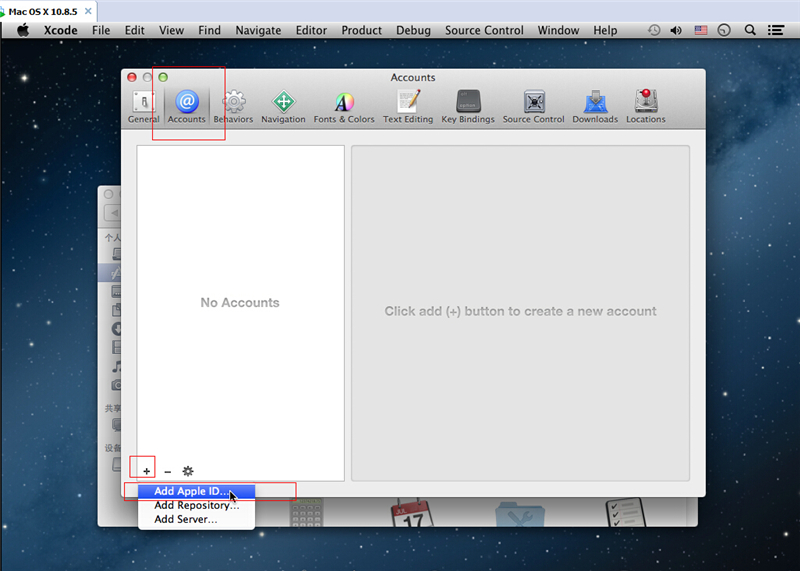Open the gear action menu
The width and height of the screenshot is (800, 571).
[188, 471]
